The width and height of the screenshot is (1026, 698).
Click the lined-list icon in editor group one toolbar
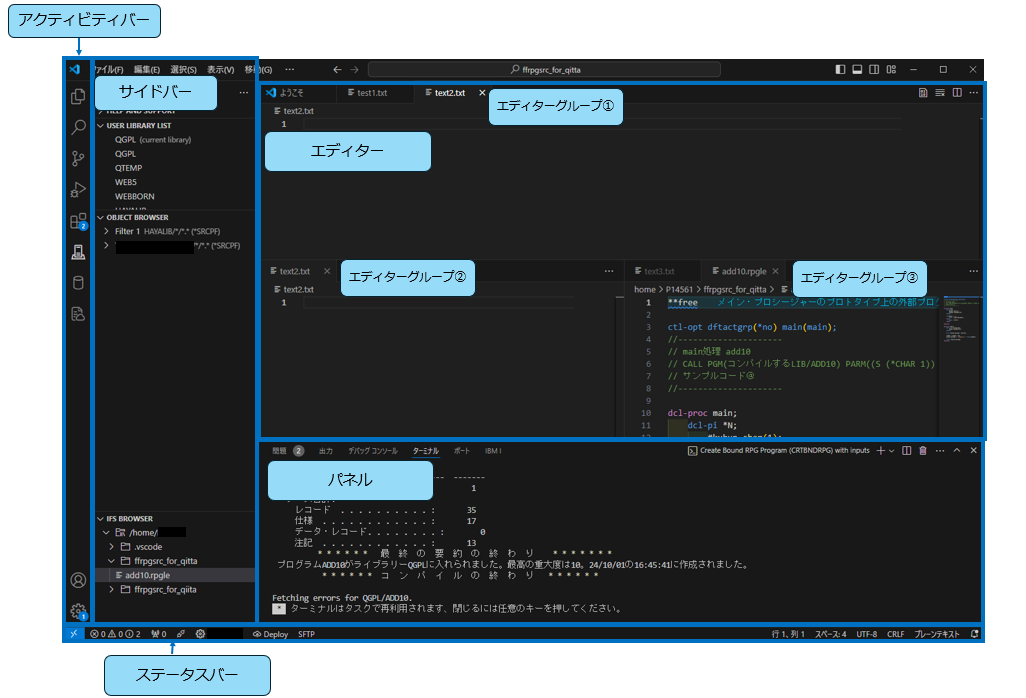point(940,93)
